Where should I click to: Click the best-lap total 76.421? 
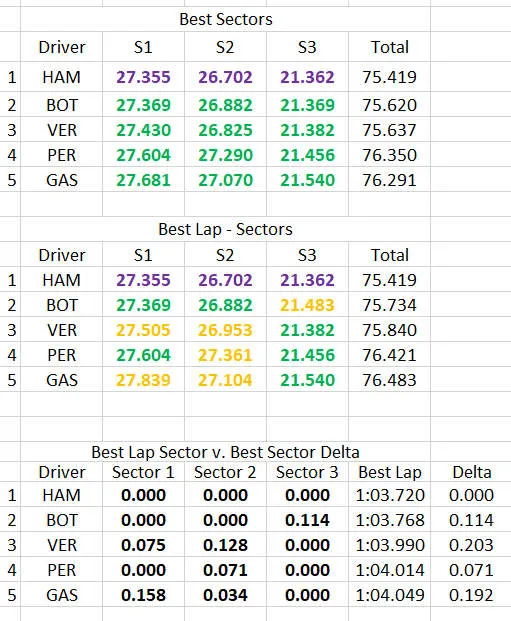coord(390,355)
